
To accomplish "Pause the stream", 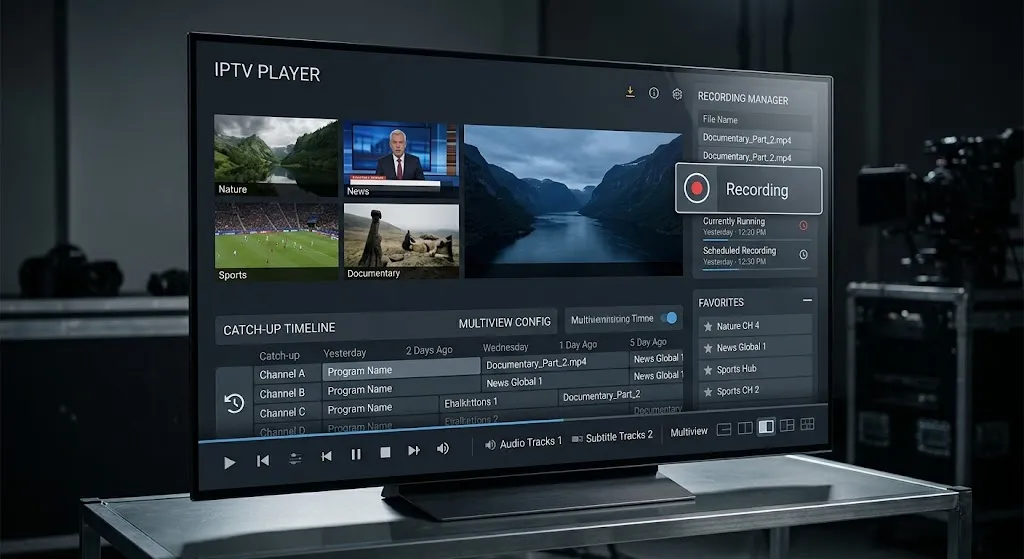I will (x=356, y=455).
